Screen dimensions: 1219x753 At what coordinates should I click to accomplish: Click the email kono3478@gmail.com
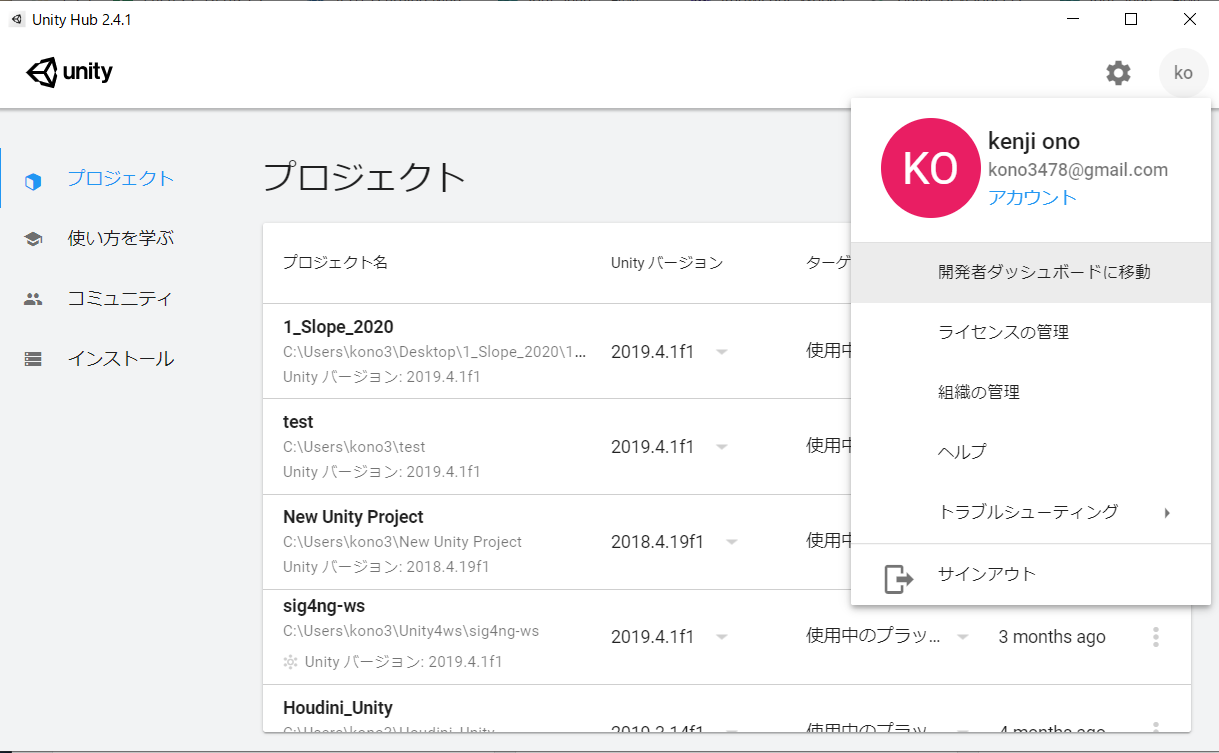click(1078, 170)
